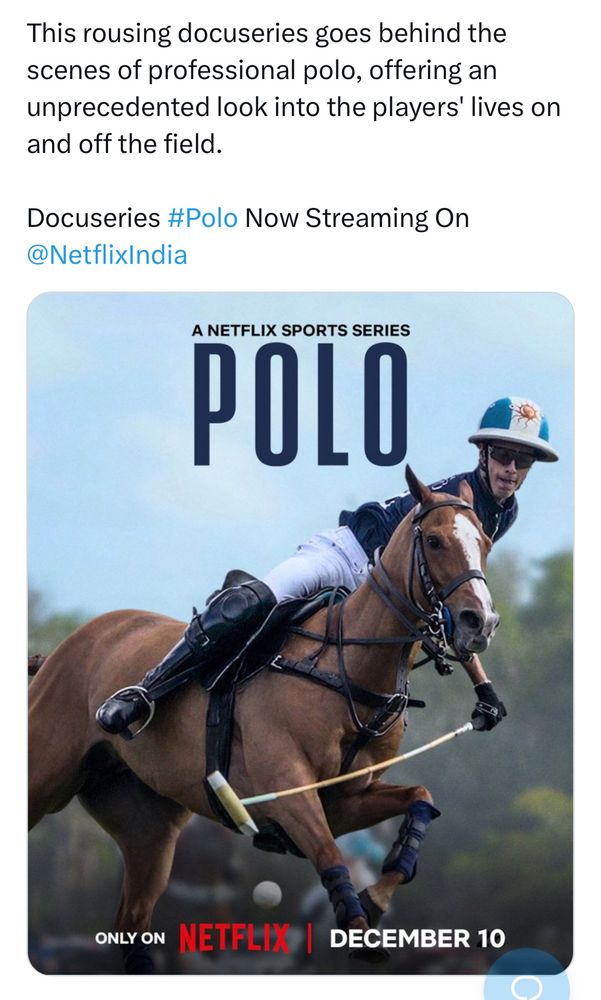Tap the "ONLY ON" text on poster
Screen dimensions: 601x1000
pos(130,938)
